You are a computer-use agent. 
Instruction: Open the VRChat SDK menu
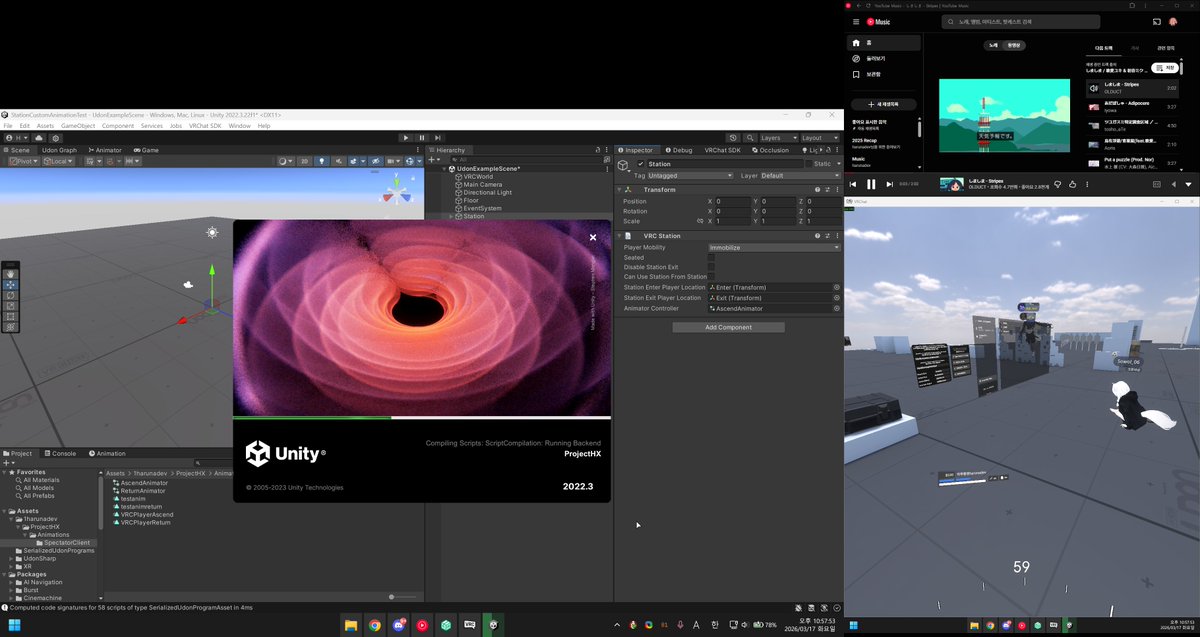(x=205, y=126)
